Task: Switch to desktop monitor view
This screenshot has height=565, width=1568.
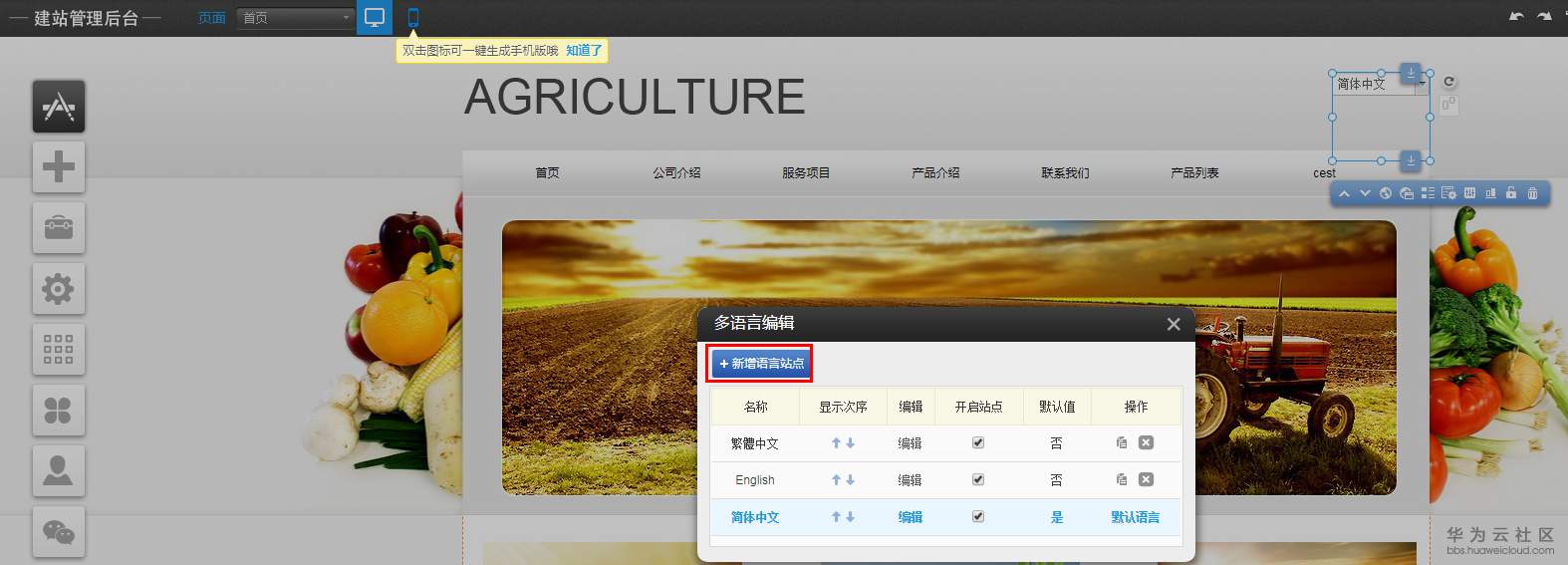Action: click(x=375, y=17)
